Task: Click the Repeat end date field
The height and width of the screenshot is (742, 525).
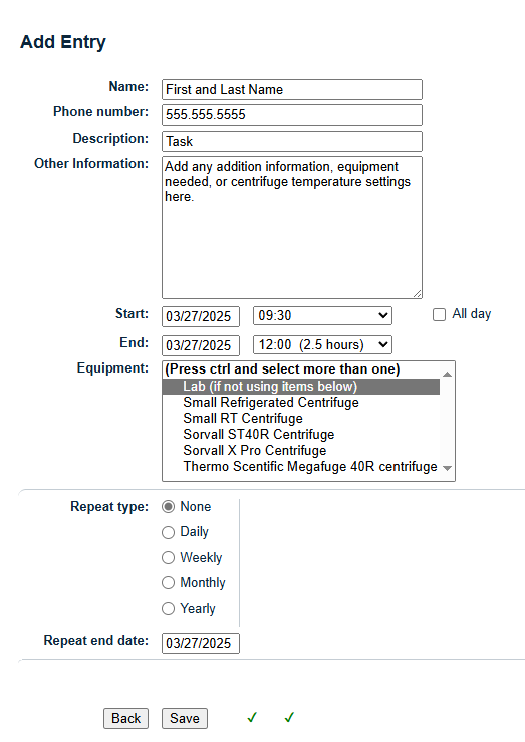Action: [x=201, y=644]
